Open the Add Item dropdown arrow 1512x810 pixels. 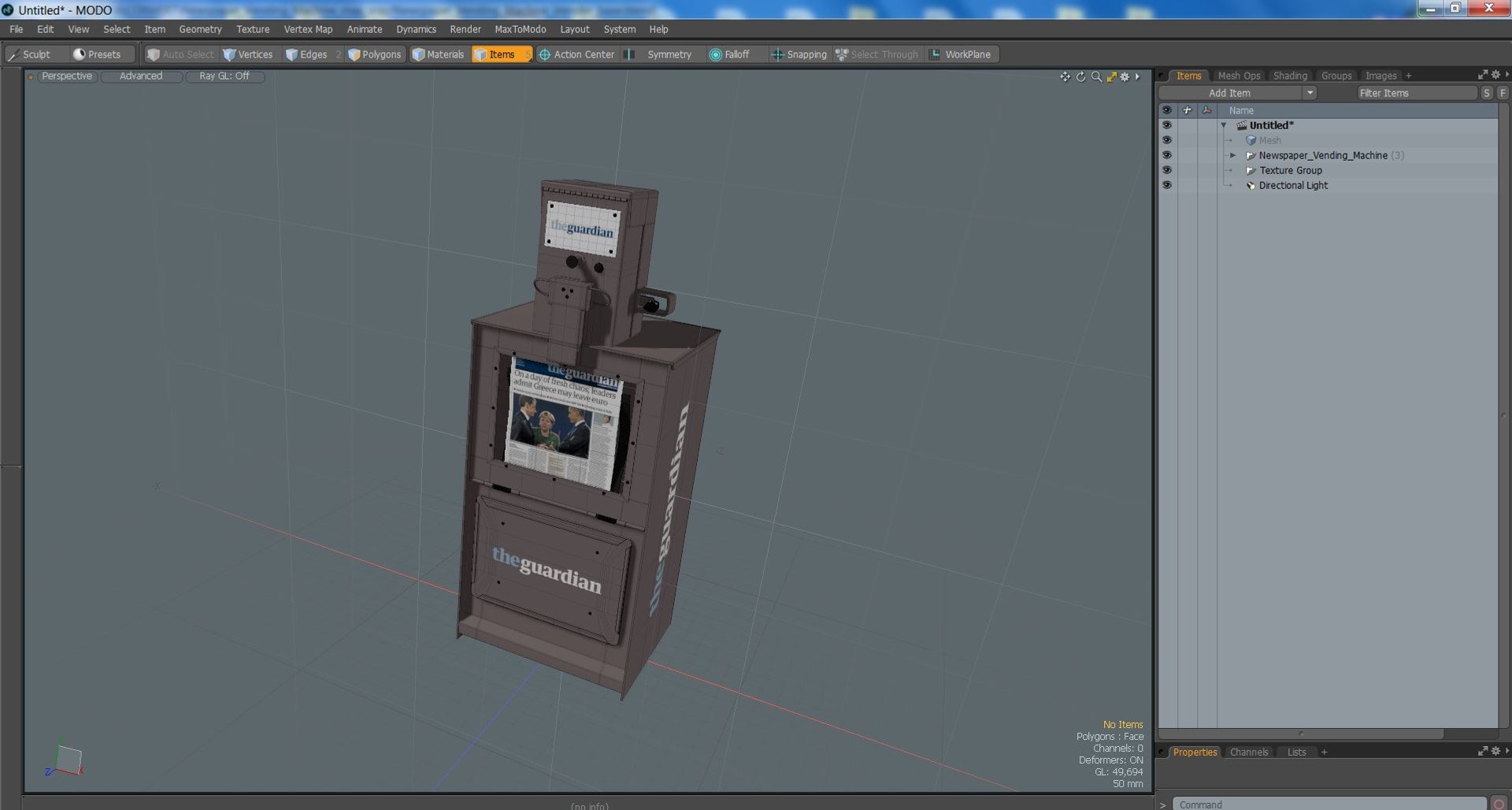coord(1310,93)
